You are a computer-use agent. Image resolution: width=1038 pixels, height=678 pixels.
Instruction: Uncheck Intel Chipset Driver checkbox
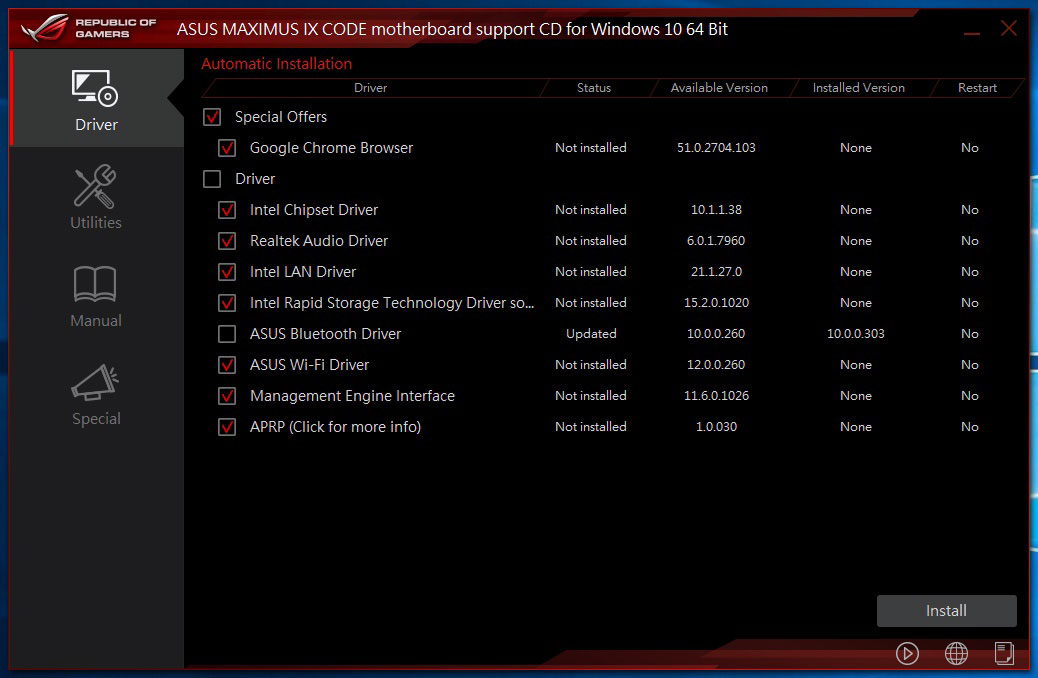coord(227,210)
